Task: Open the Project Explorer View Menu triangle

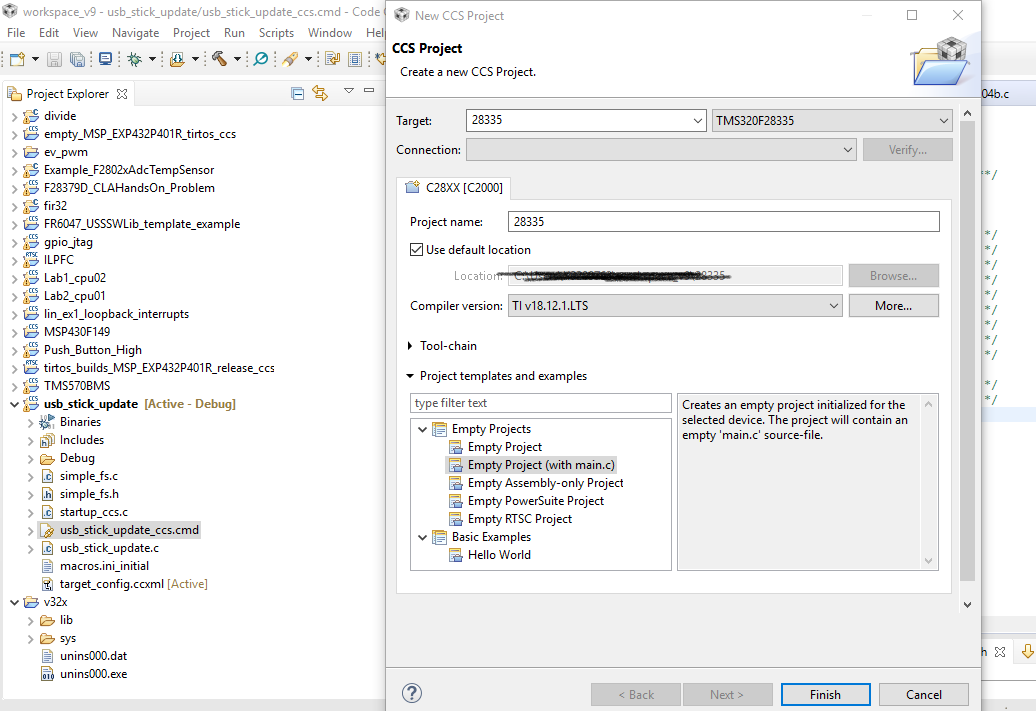Action: point(349,91)
